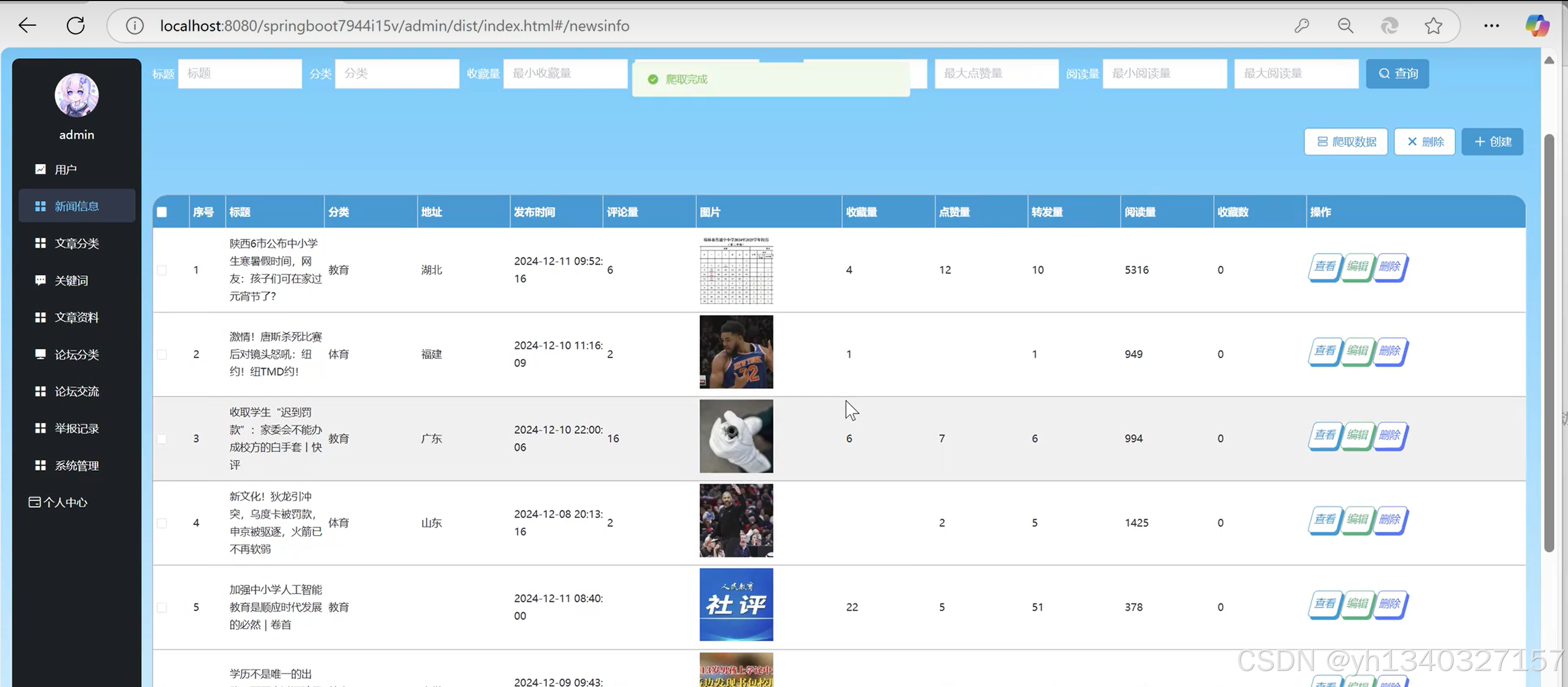Click the browser back arrow
Screen dimensions: 1568x687
point(27,26)
